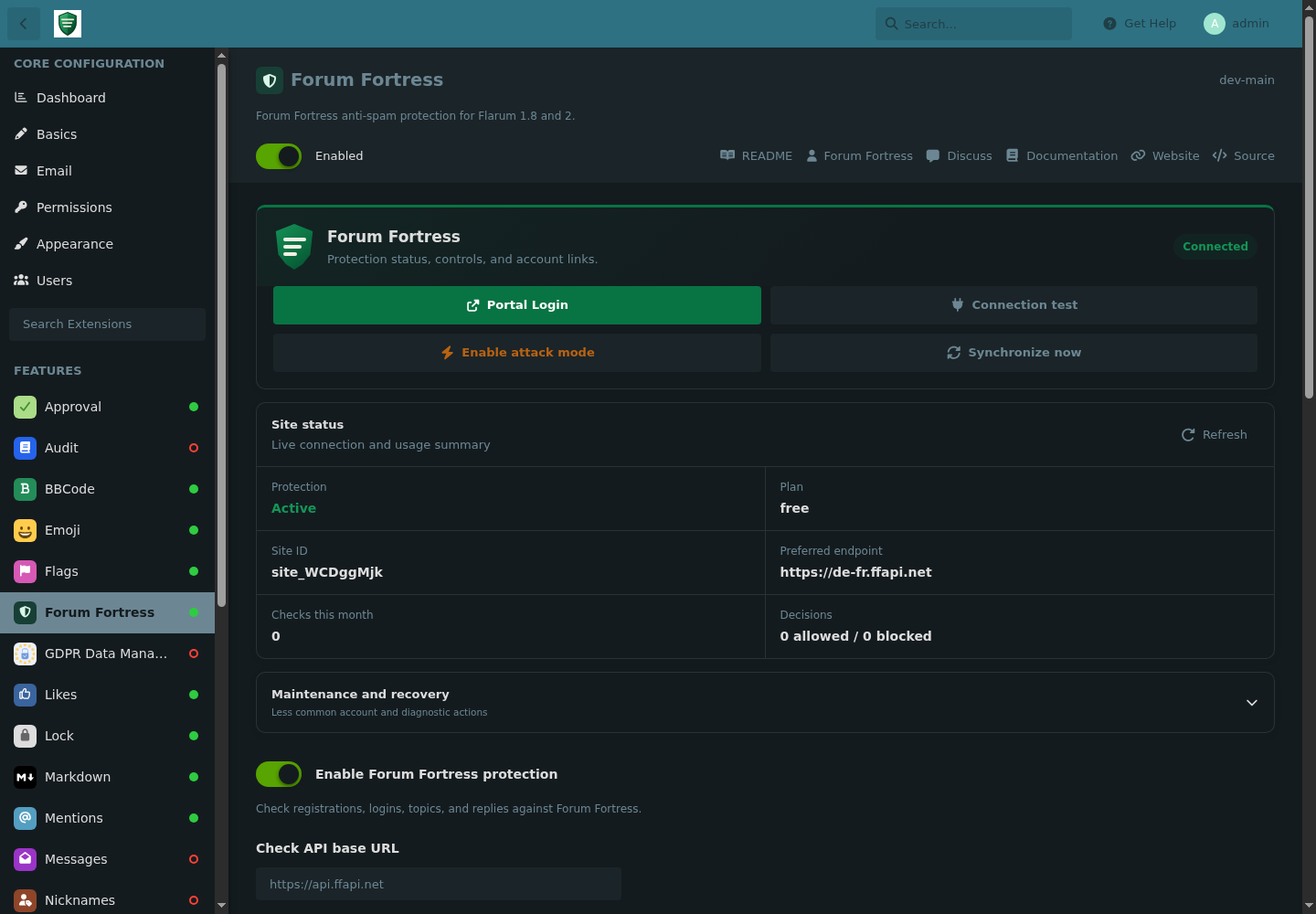Toggle the extension Enabled switch

tap(279, 156)
